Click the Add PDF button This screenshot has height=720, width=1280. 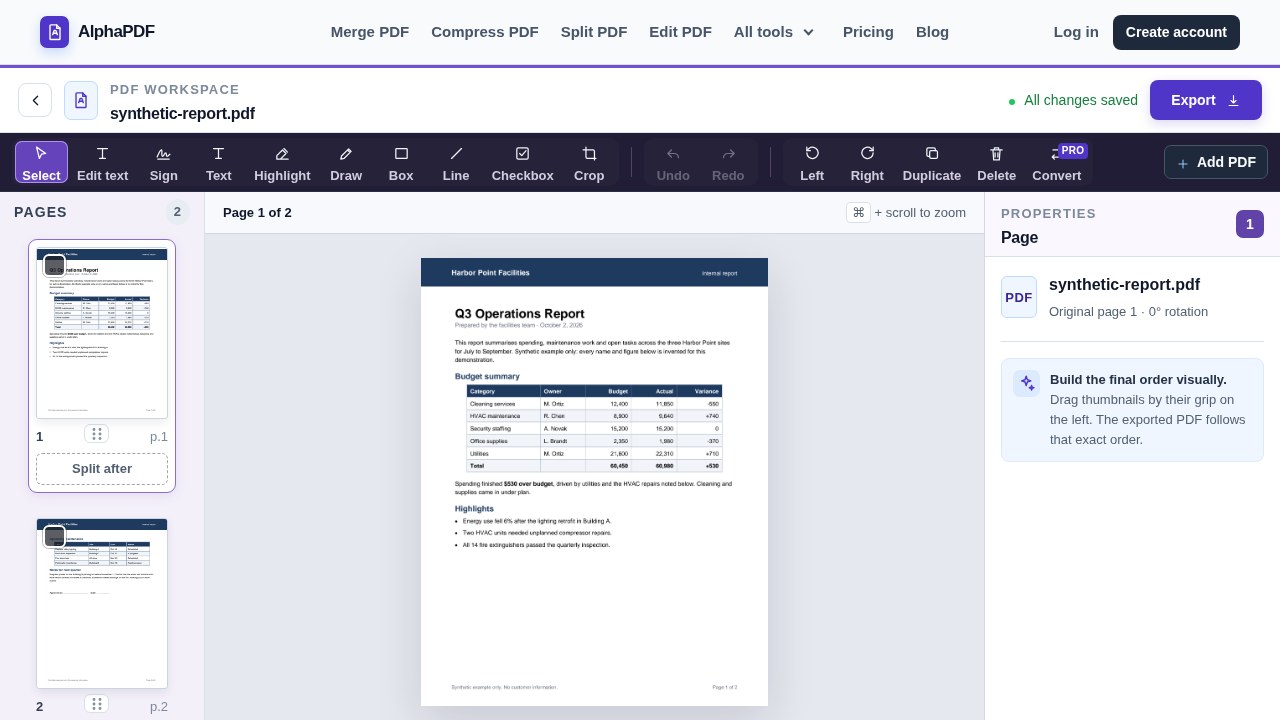pos(1216,162)
